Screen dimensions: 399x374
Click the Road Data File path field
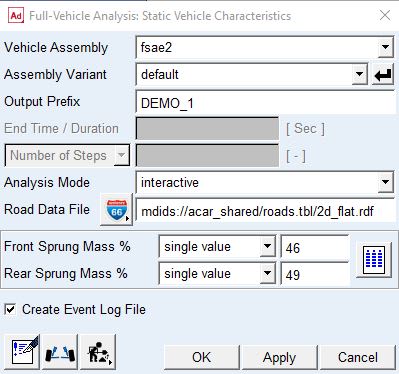(266, 211)
